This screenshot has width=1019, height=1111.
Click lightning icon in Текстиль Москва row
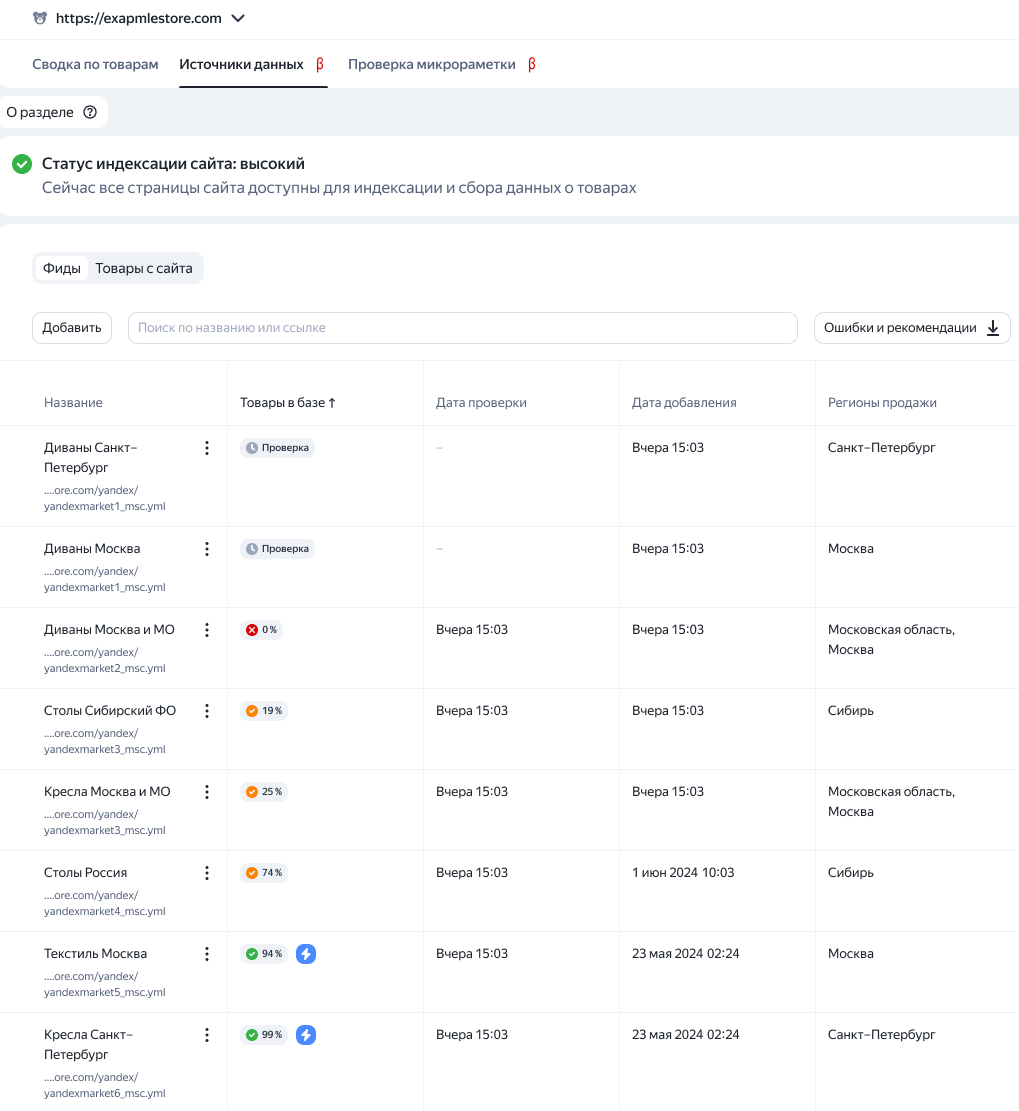click(305, 954)
